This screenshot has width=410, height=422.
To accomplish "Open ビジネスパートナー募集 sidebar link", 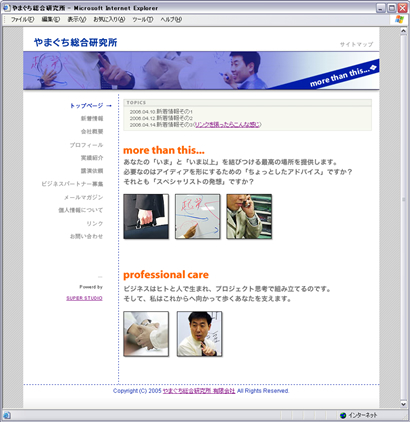I will 72,184.
